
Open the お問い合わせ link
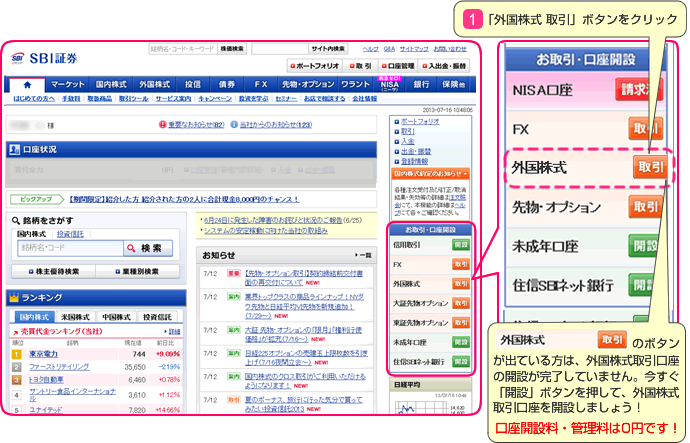[450, 49]
